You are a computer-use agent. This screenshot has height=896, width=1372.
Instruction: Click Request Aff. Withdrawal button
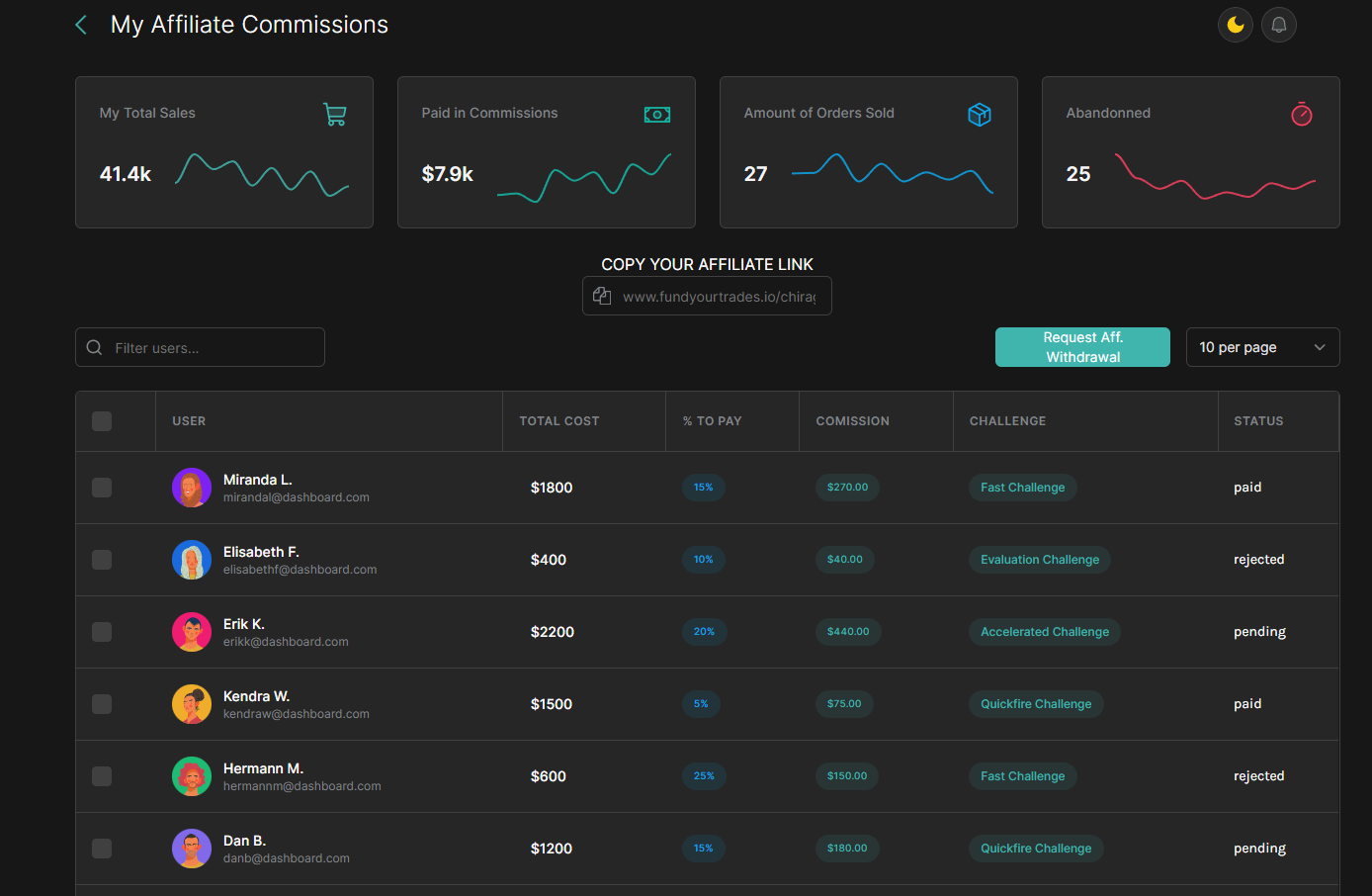pos(1082,347)
